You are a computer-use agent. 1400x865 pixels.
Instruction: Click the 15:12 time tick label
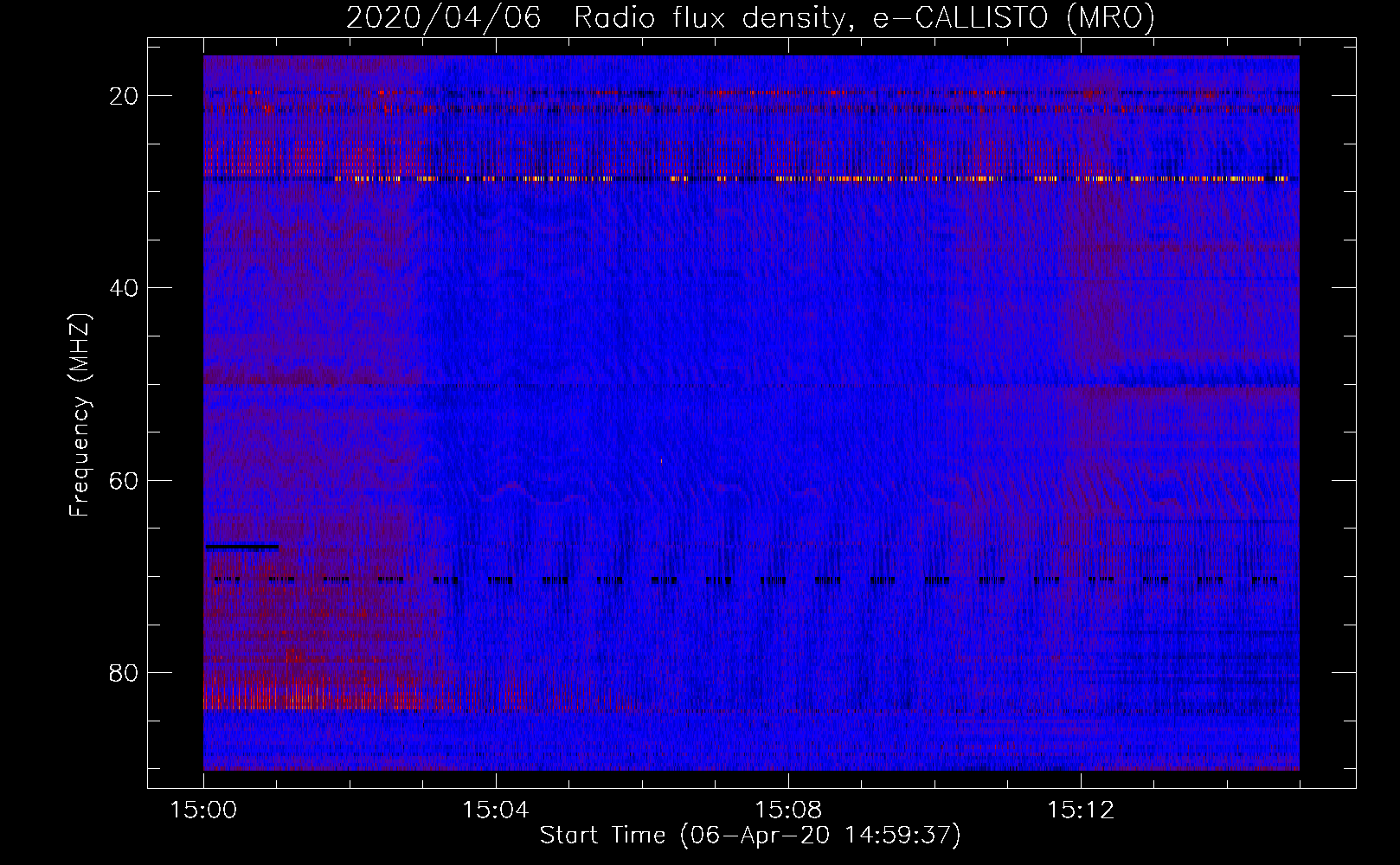point(1080,811)
